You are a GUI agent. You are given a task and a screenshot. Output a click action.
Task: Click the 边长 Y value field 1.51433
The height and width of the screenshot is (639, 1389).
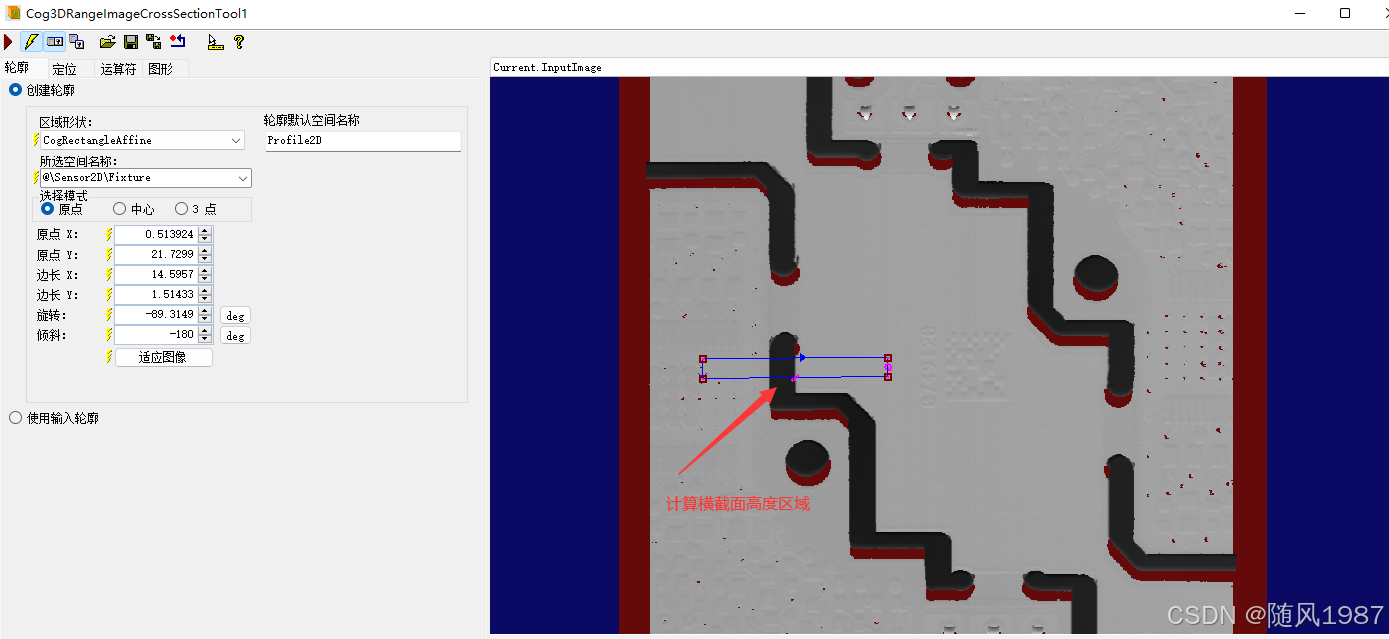(156, 295)
